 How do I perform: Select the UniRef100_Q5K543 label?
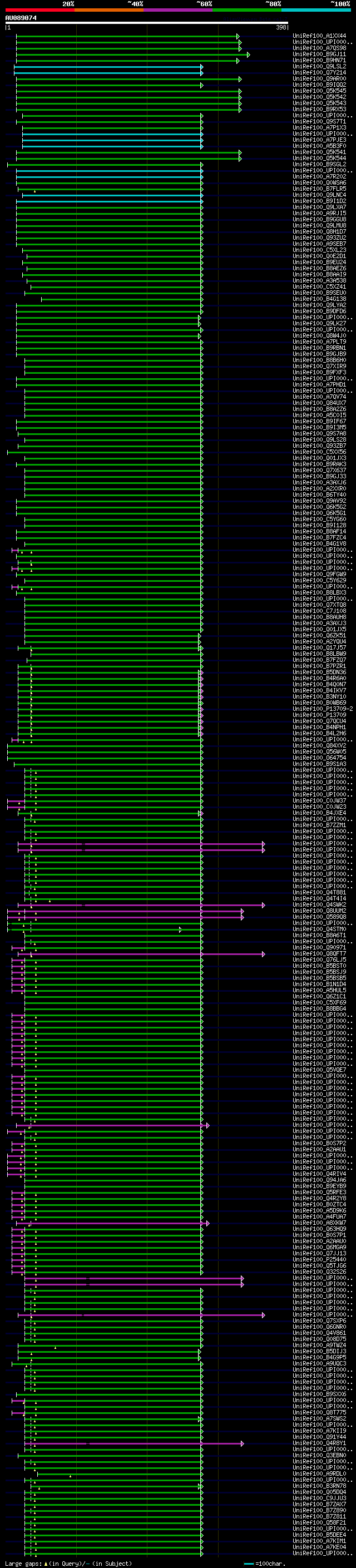coord(319,103)
